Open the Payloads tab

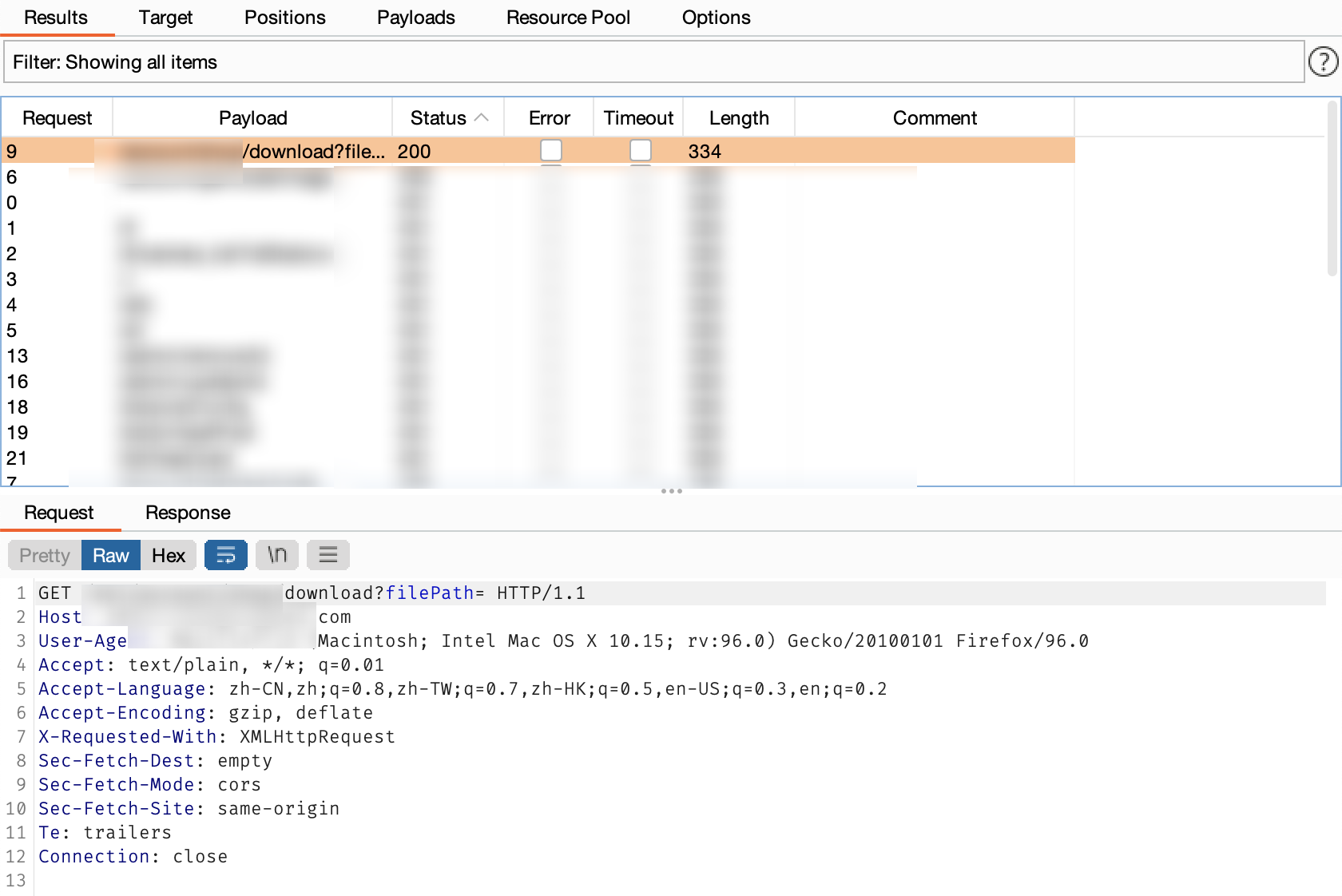(x=416, y=18)
